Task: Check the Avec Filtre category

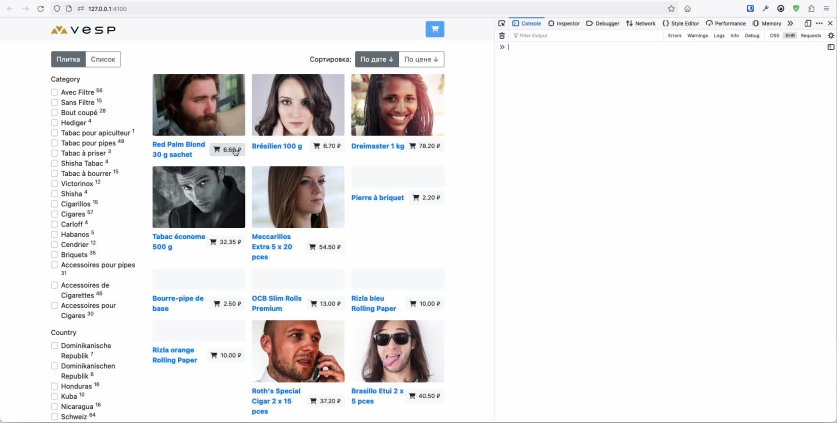Action: [x=54, y=92]
